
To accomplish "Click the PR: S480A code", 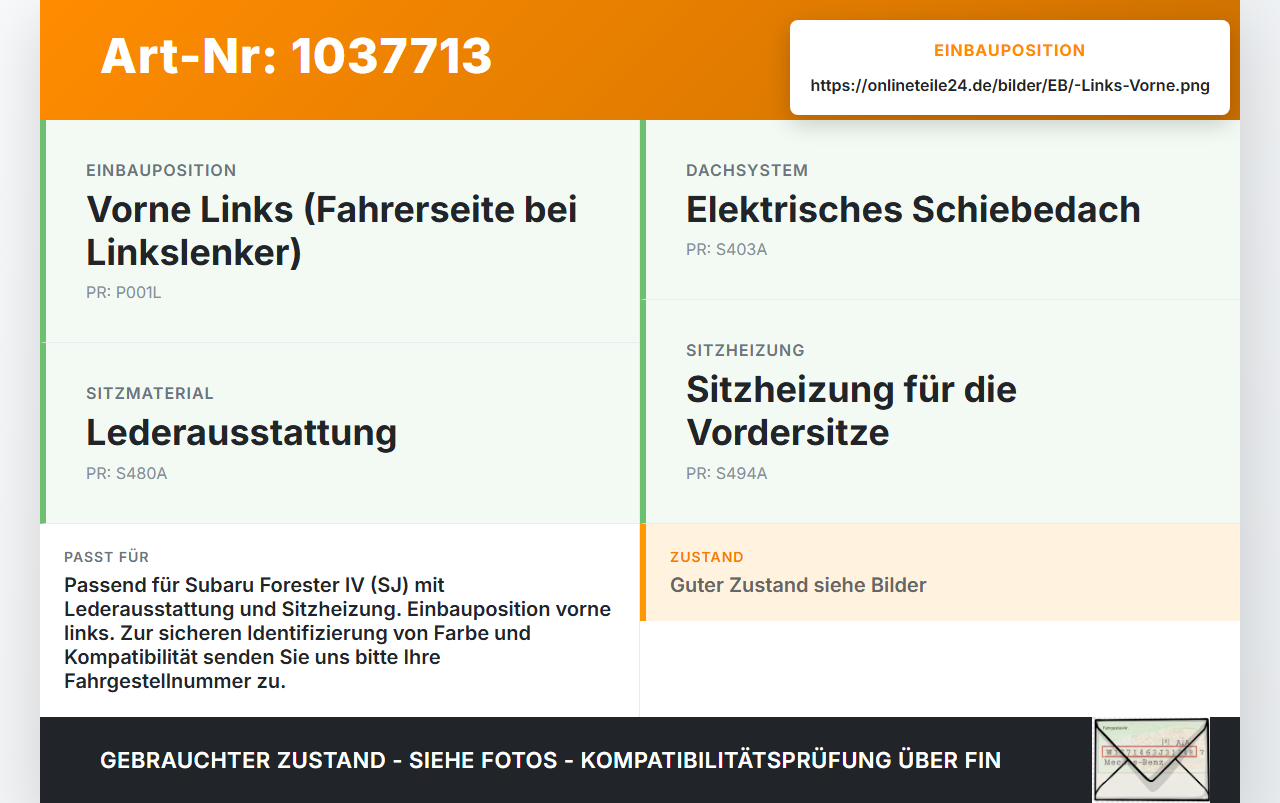I will pos(126,473).
